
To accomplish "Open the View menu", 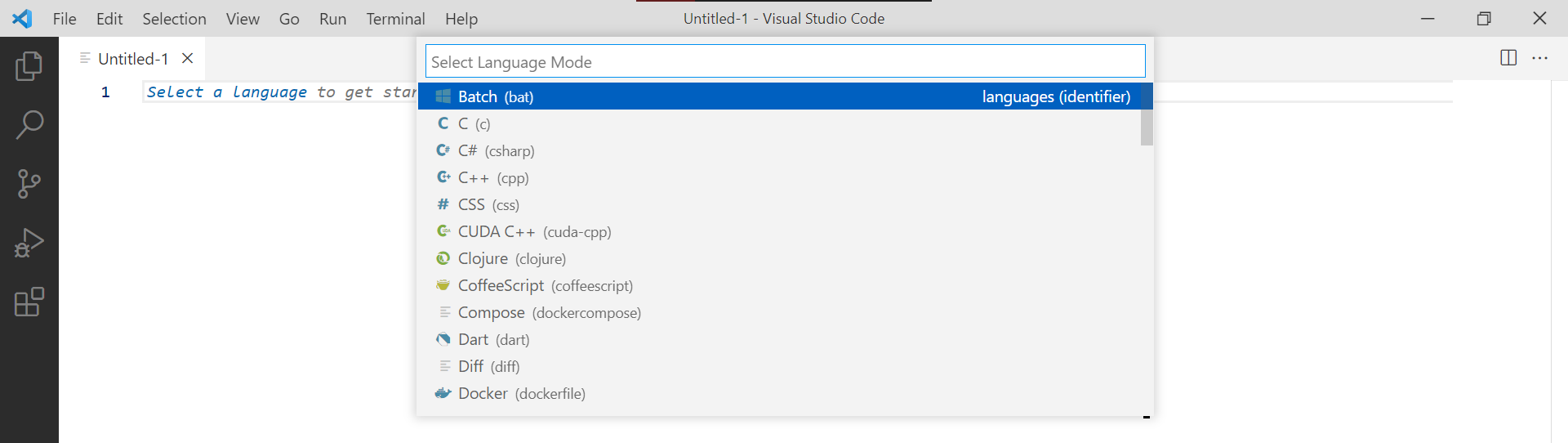I will pos(243,19).
